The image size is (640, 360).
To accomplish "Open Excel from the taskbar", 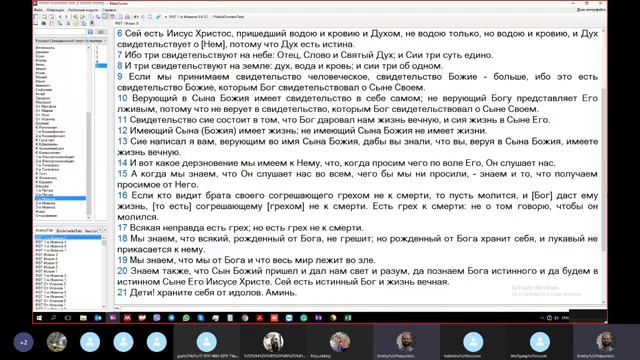I will [348, 318].
